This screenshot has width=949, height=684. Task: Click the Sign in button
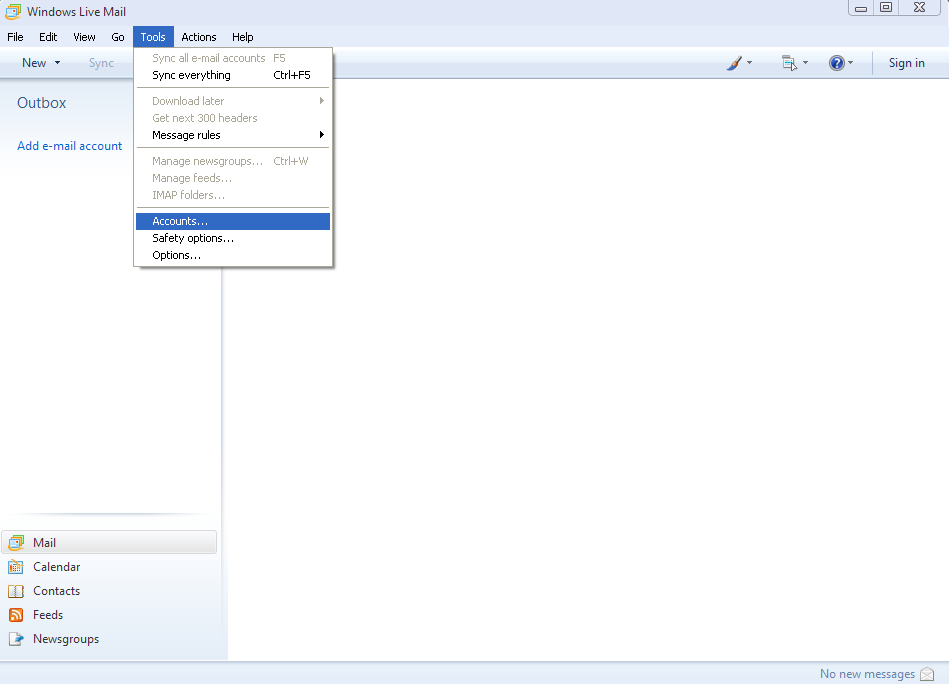[906, 63]
